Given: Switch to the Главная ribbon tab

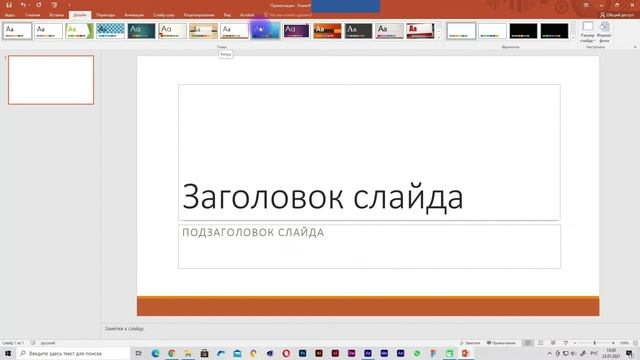Looking at the screenshot, I should [33, 15].
